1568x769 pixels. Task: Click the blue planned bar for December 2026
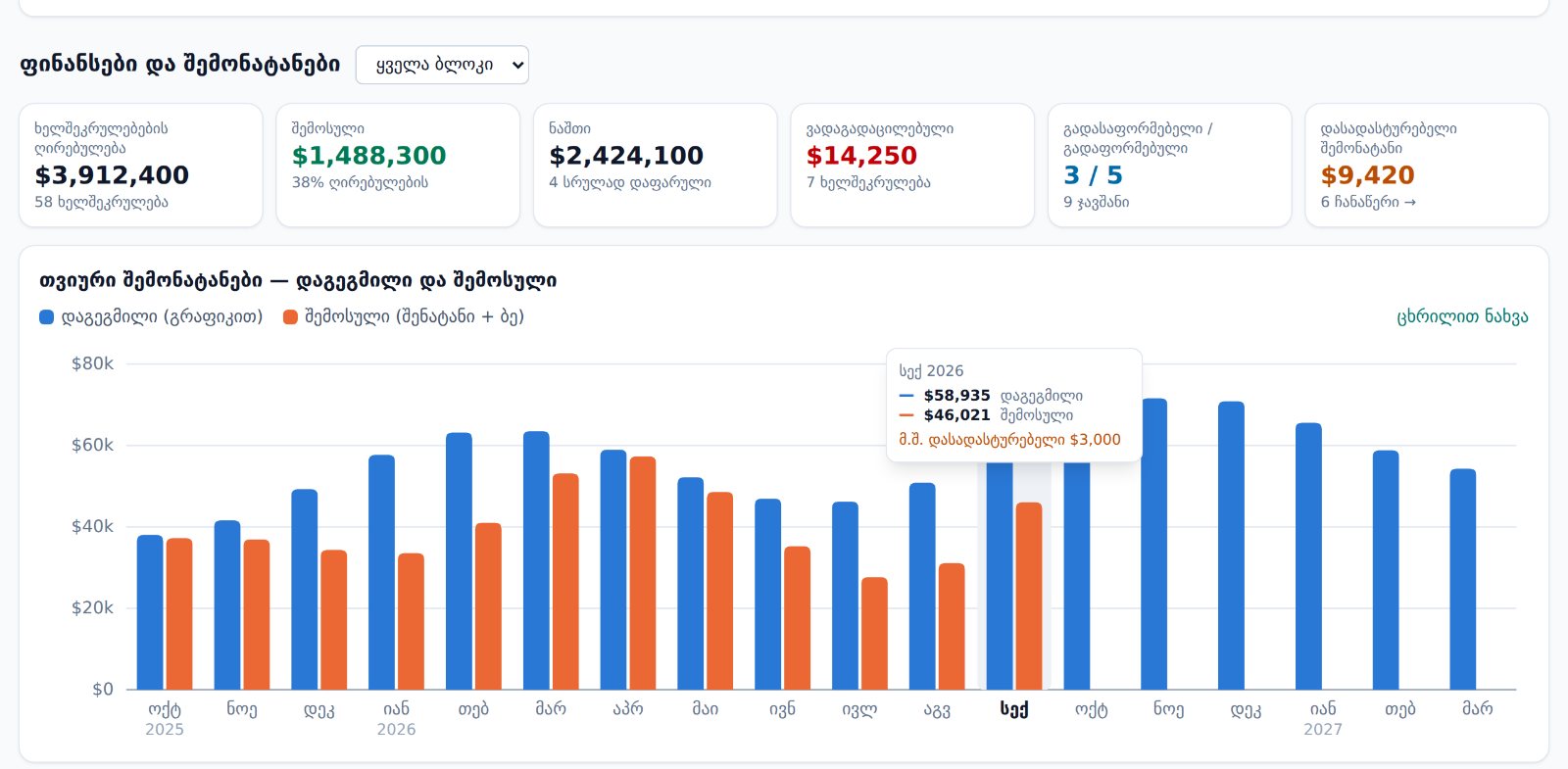tap(1232, 546)
